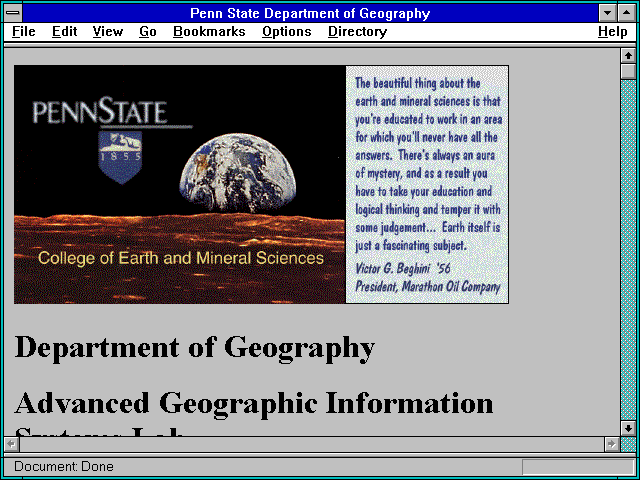Open the Bookmarks menu
The height and width of the screenshot is (480, 640).
coord(209,32)
